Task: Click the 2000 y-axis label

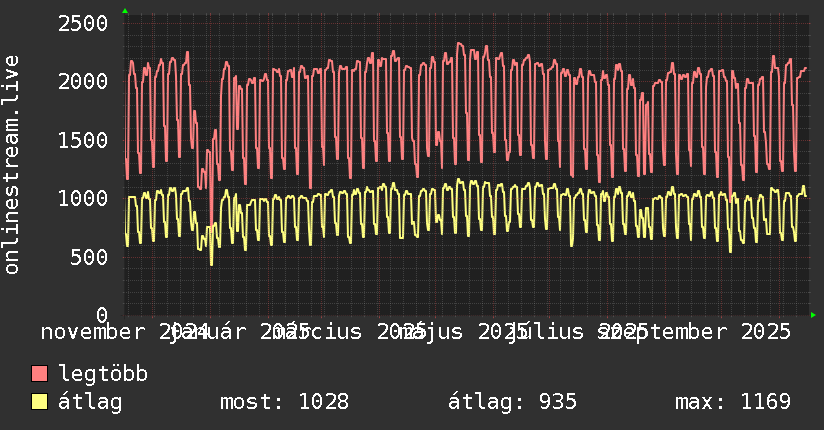Action: coord(83,81)
